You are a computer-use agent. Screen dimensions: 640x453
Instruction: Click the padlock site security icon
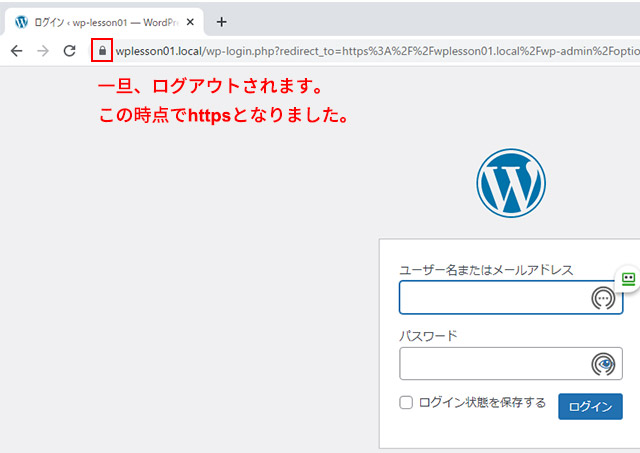(102, 51)
